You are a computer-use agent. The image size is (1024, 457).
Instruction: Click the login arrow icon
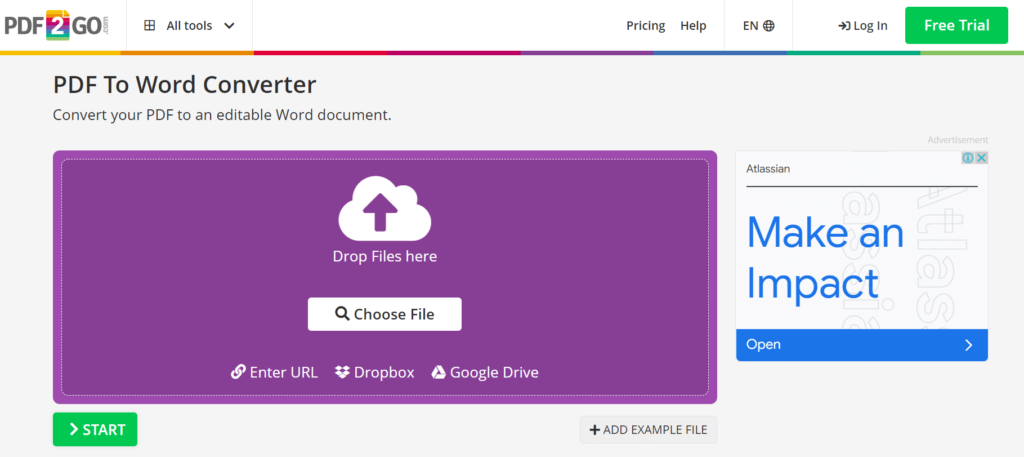pyautogui.click(x=844, y=26)
